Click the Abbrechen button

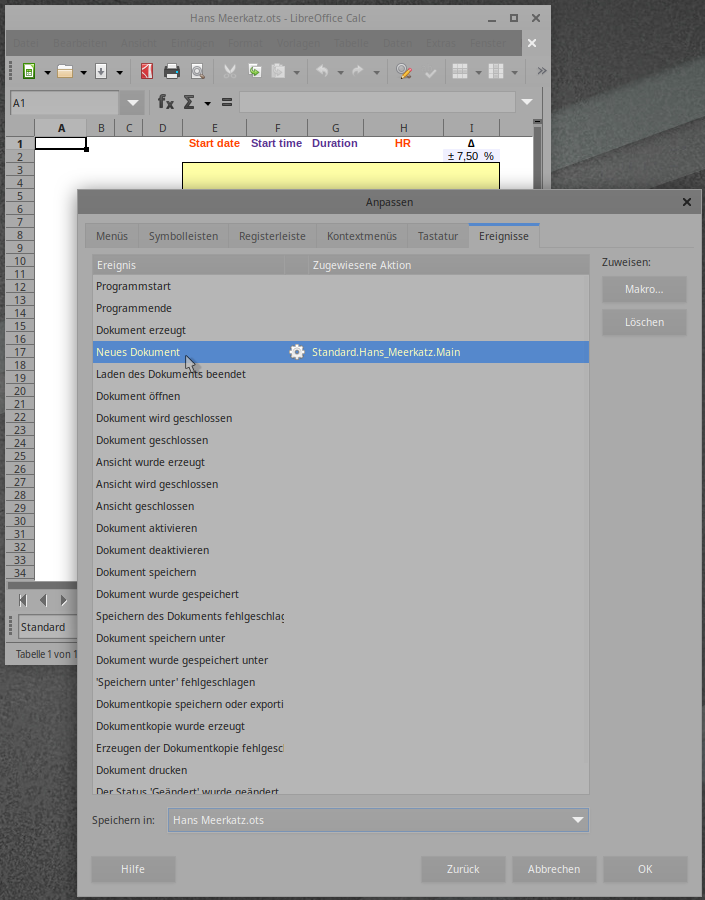554,869
